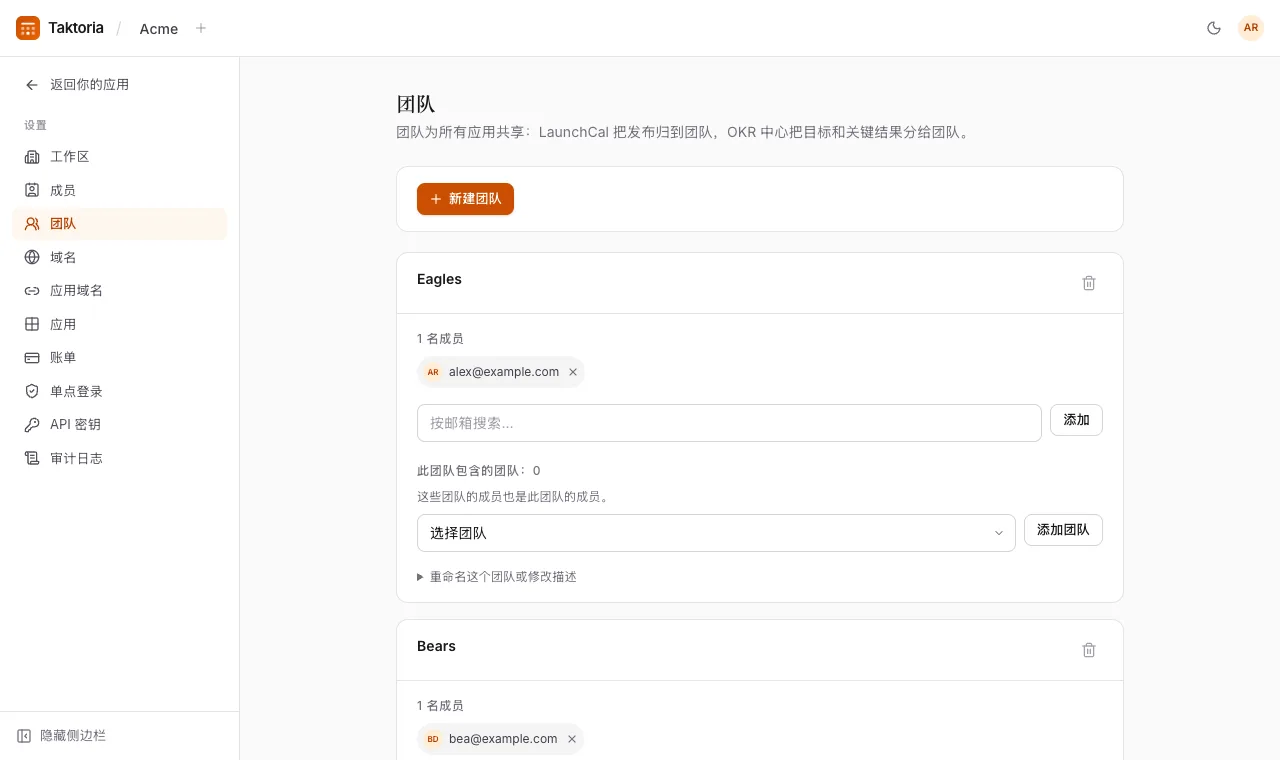Click the 1 名成员 label in Eagles

(x=440, y=339)
